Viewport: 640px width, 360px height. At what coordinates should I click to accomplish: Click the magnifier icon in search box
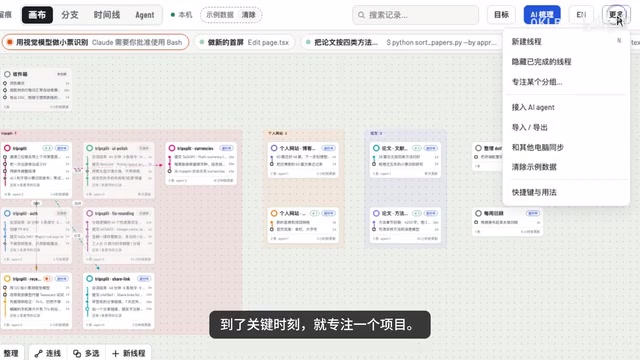pyautogui.click(x=361, y=15)
